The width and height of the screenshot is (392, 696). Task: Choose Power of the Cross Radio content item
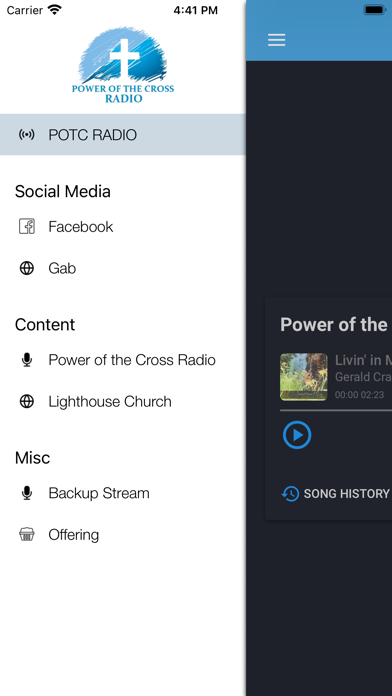(123, 360)
